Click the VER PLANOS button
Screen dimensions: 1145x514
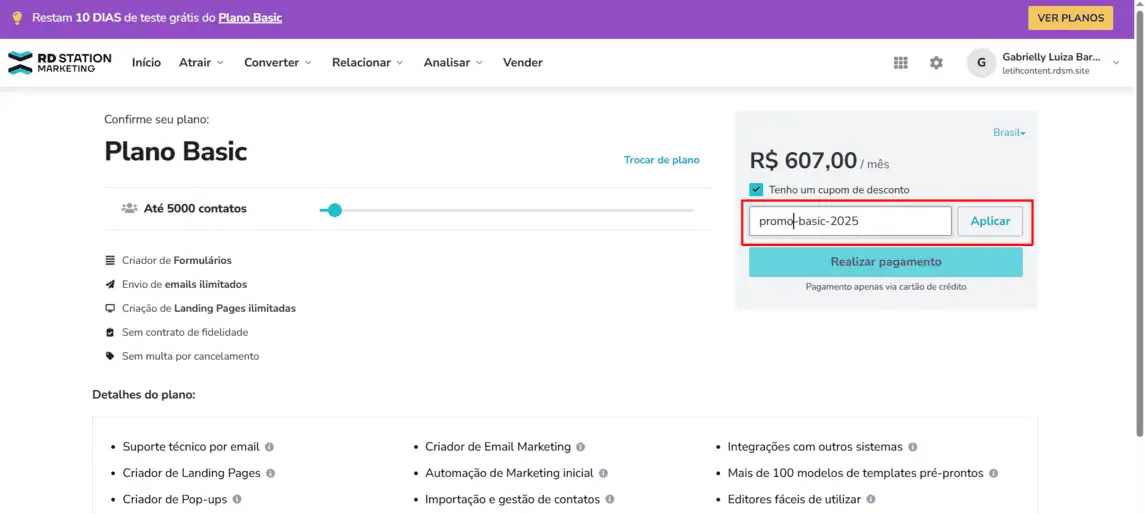[x=1071, y=18]
